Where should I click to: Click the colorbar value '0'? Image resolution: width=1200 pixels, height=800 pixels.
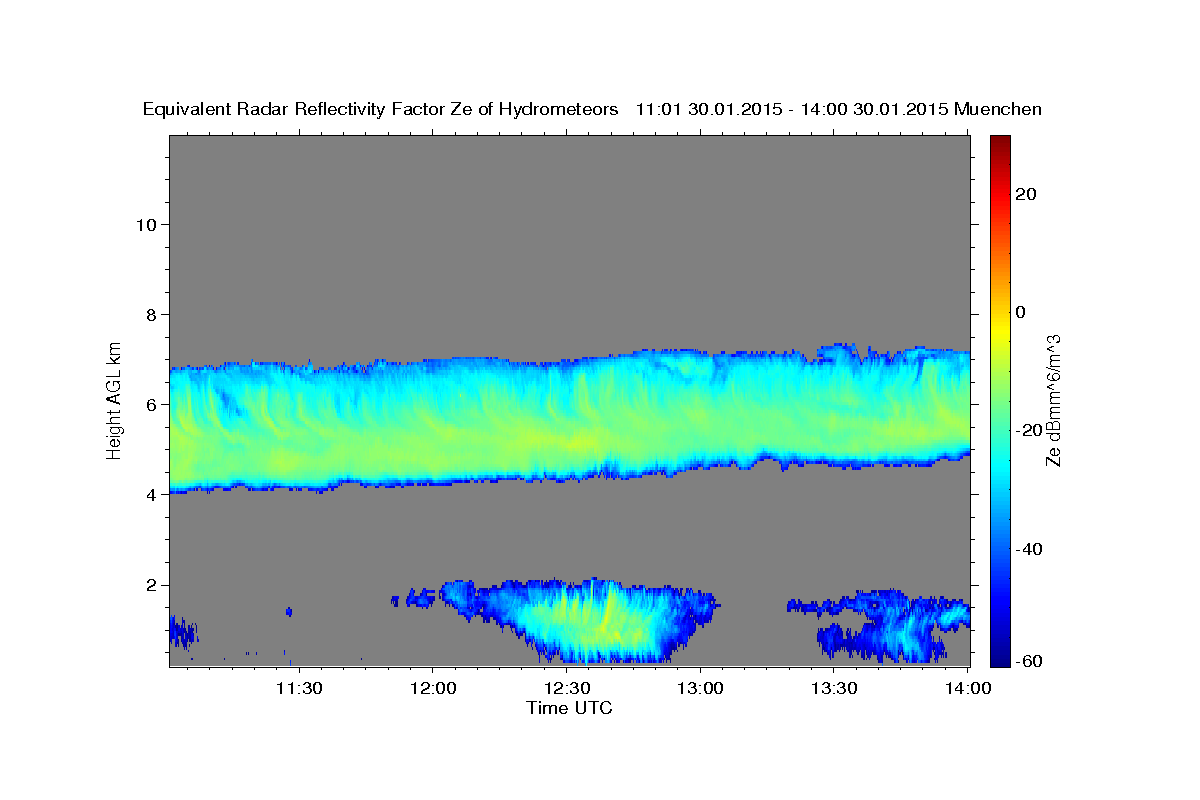click(x=1021, y=312)
